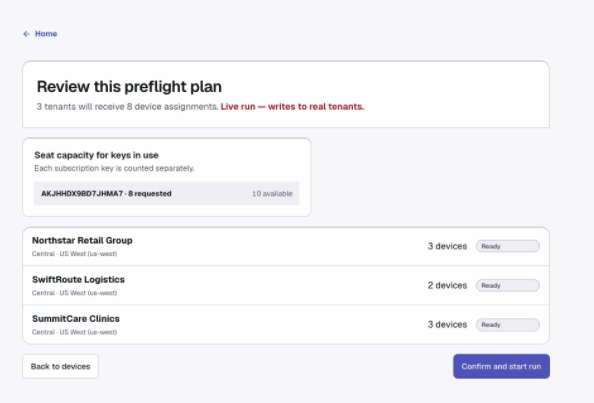Screen dimensions: 594x403
Task: Click region text under Northstar Retail Group
Action: 74,254
